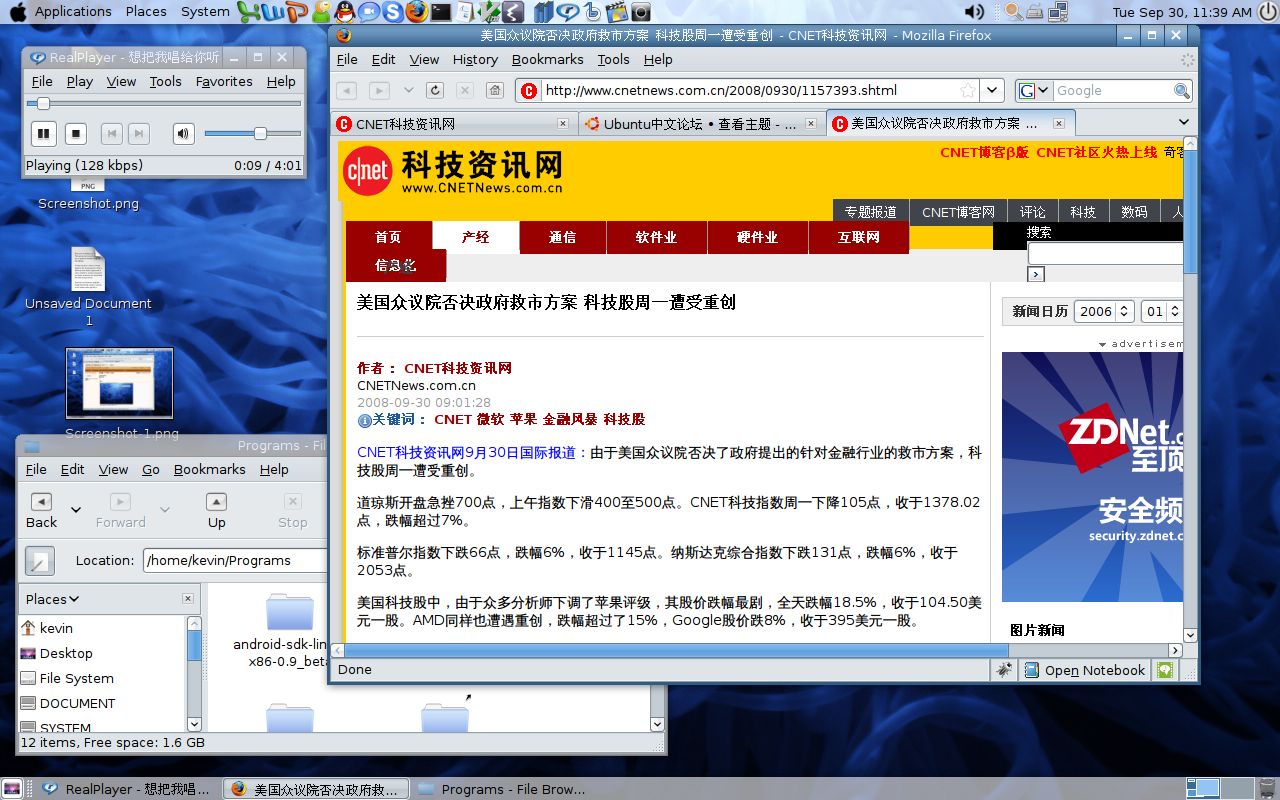Open the Firefox Bookmarks menu
The height and width of the screenshot is (800, 1280).
click(x=548, y=60)
